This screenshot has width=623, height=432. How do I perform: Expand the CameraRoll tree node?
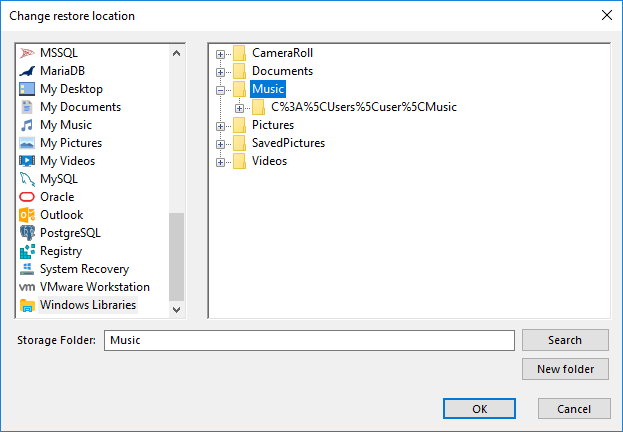click(221, 54)
